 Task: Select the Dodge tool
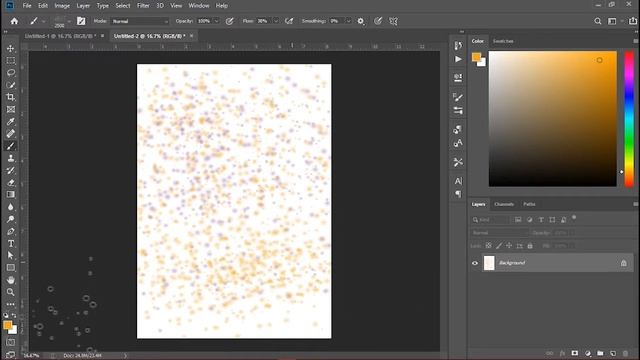(11, 219)
